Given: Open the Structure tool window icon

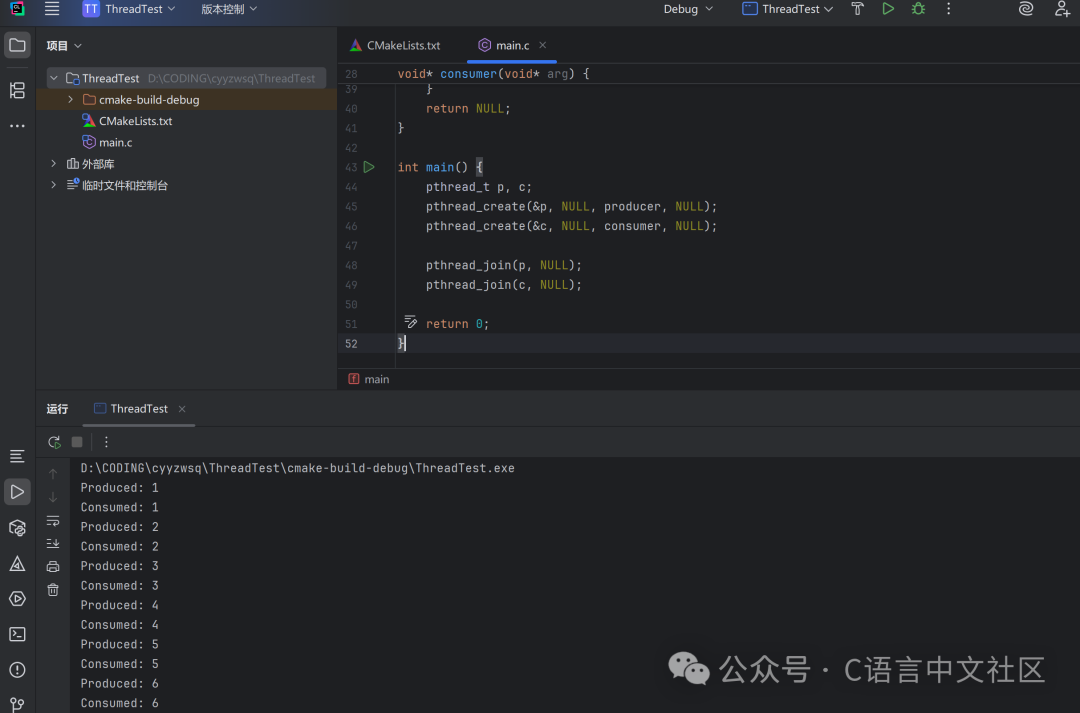Looking at the screenshot, I should point(17,90).
